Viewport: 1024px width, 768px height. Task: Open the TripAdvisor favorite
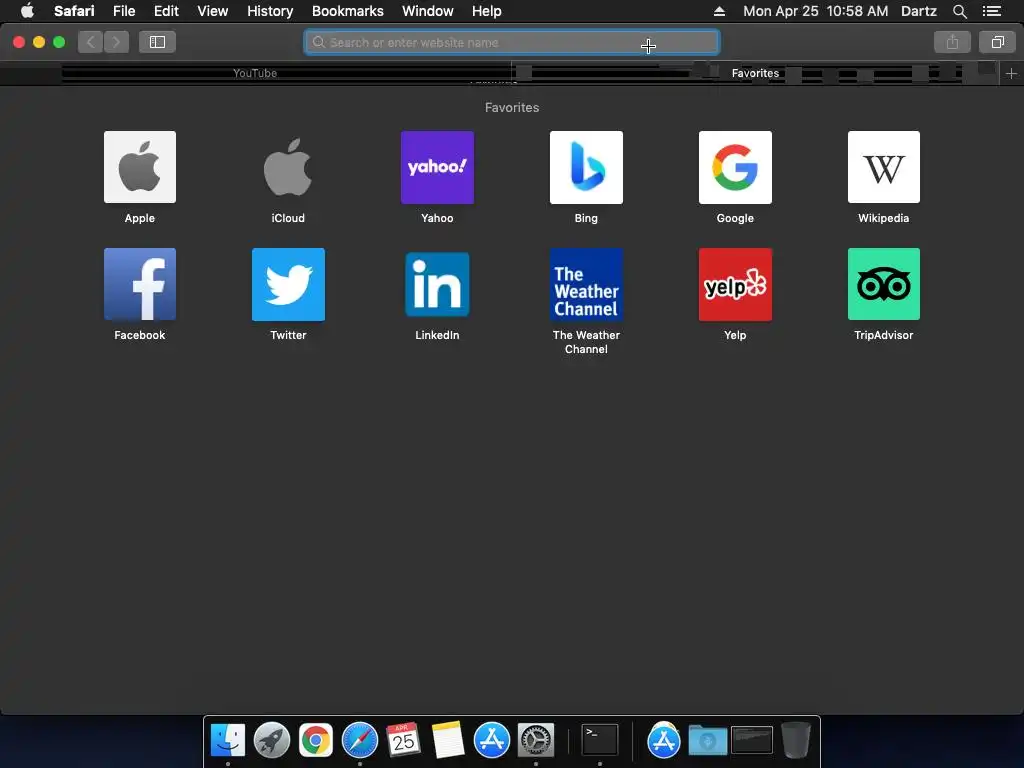pos(884,284)
